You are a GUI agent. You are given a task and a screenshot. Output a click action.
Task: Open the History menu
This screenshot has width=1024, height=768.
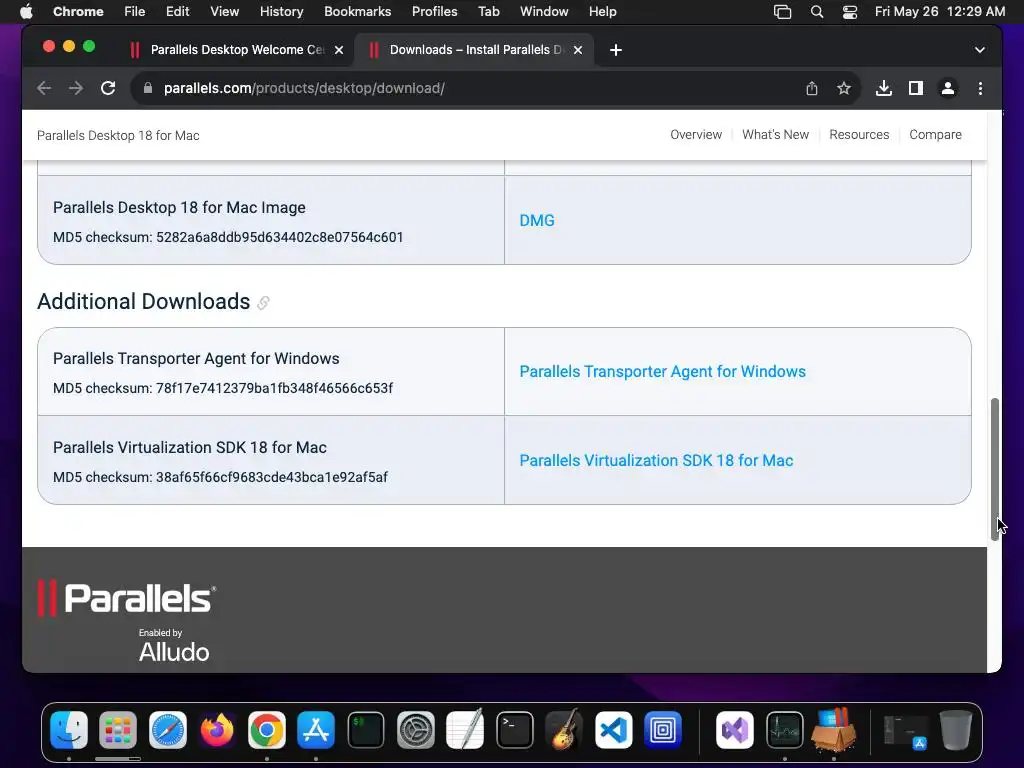281,11
